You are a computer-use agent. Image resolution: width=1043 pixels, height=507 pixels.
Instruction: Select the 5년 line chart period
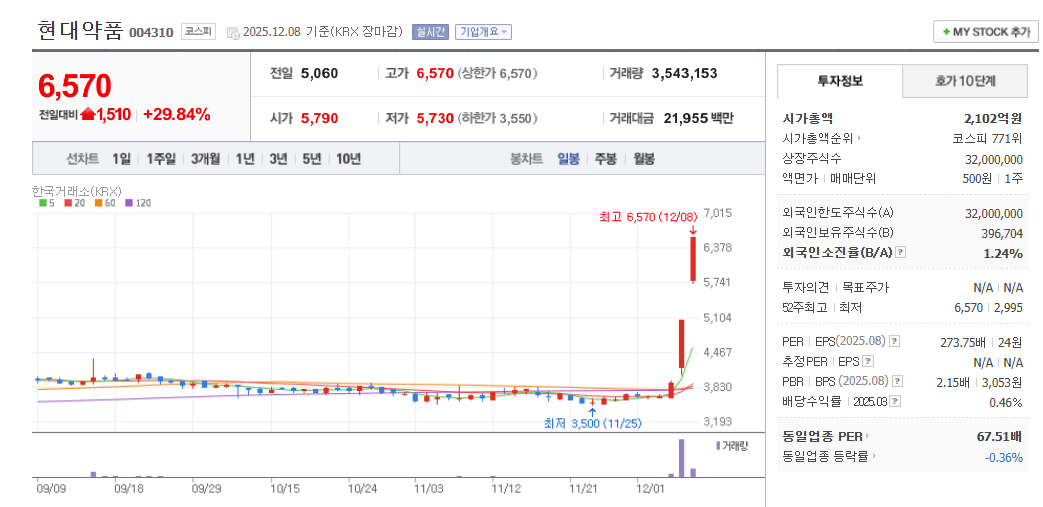(311, 159)
